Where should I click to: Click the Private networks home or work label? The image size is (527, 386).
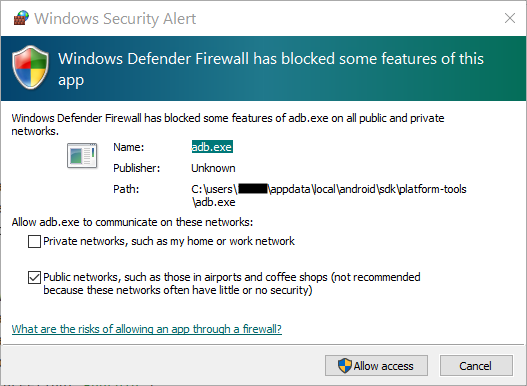point(169,241)
